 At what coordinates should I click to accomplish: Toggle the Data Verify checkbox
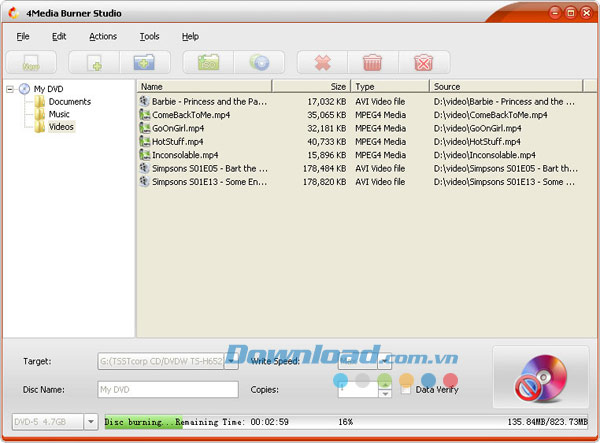(406, 389)
